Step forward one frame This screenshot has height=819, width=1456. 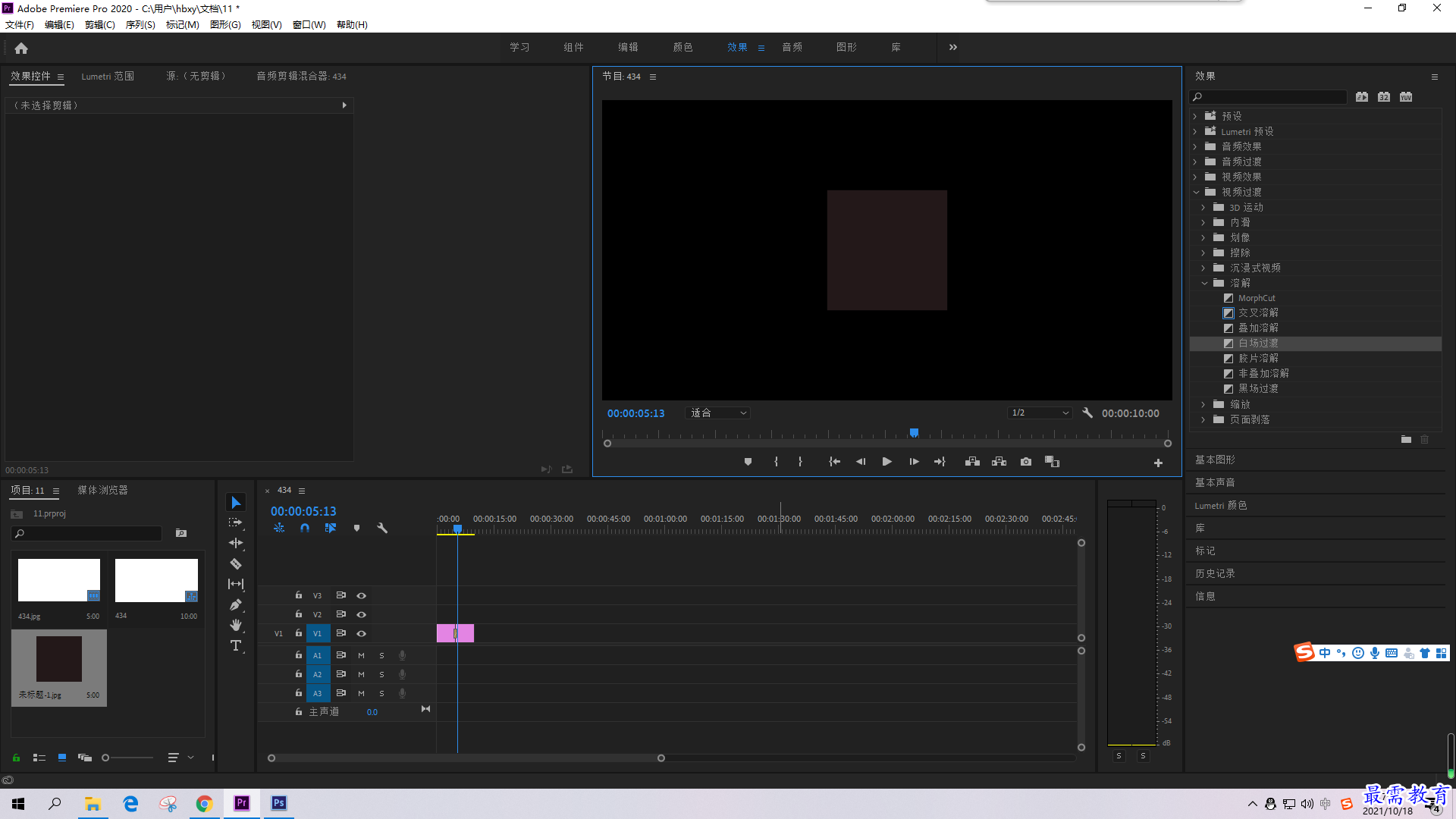coord(915,462)
